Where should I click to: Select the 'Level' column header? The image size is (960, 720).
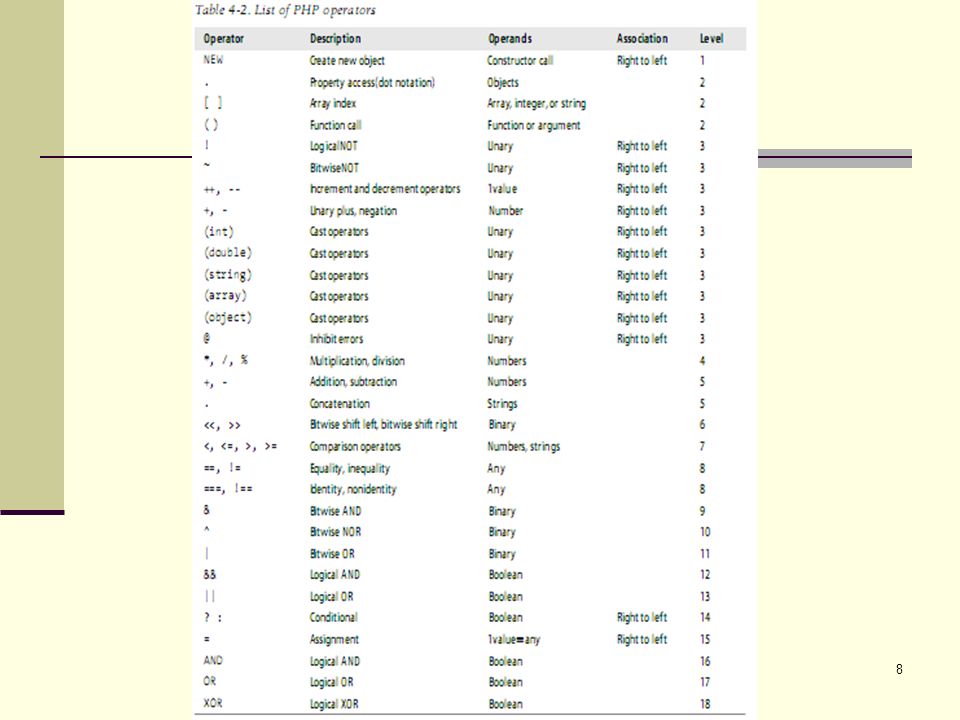[x=711, y=39]
